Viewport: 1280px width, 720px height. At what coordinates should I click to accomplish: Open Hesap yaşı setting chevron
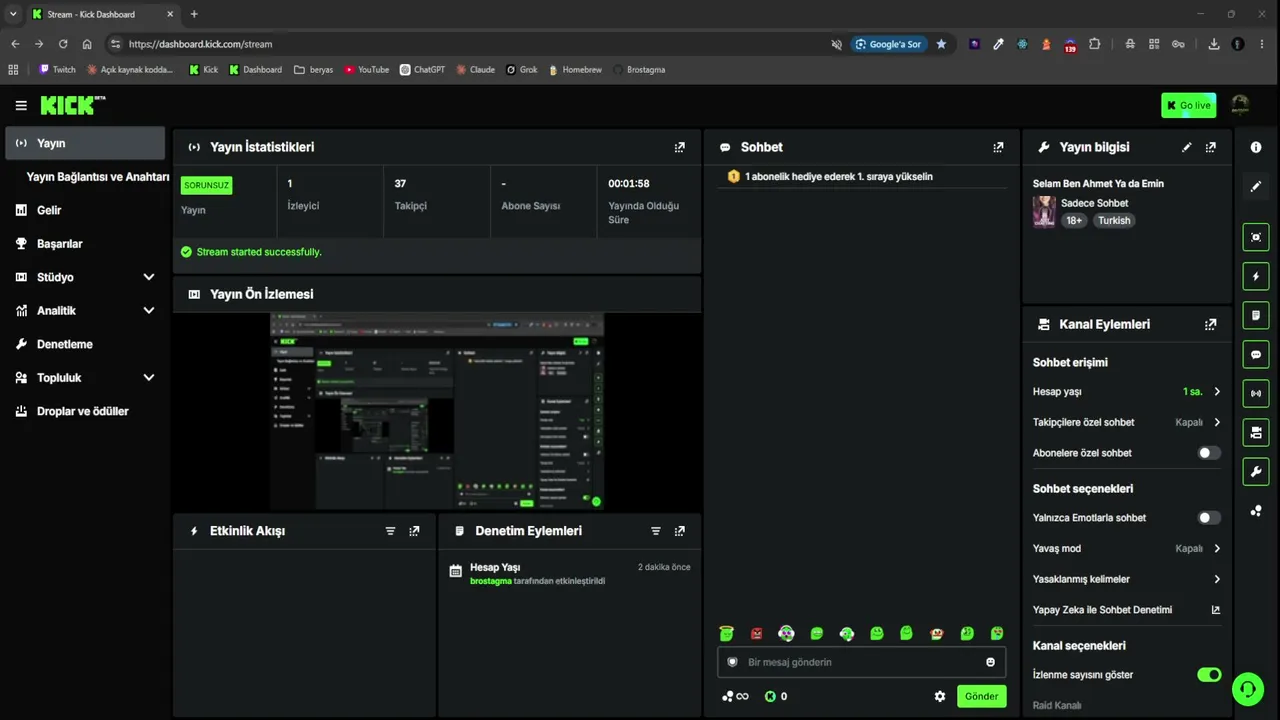click(x=1217, y=392)
